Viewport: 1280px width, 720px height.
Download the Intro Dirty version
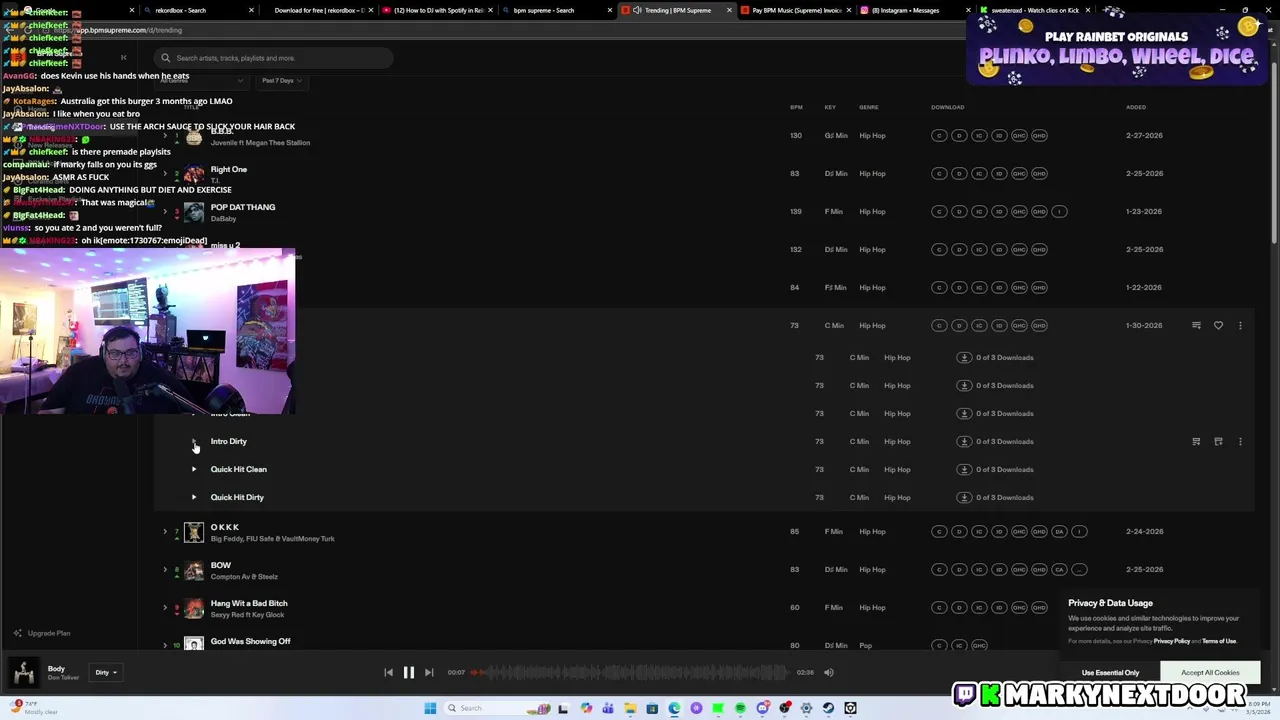(964, 441)
